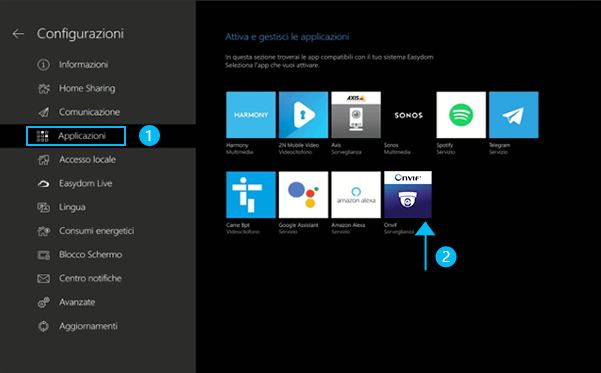Open the Informazioni settings section
The width and height of the screenshot is (601, 373).
(x=83, y=64)
